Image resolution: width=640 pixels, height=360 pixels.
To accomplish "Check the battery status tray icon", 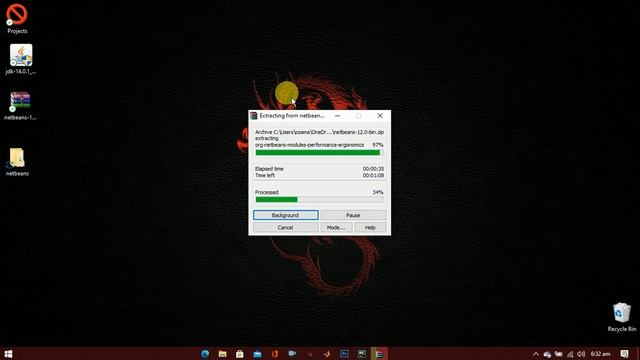I will (558, 354).
